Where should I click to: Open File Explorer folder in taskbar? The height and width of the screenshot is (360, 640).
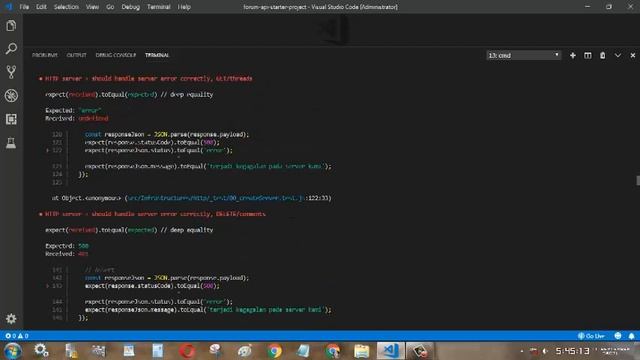click(x=362, y=351)
